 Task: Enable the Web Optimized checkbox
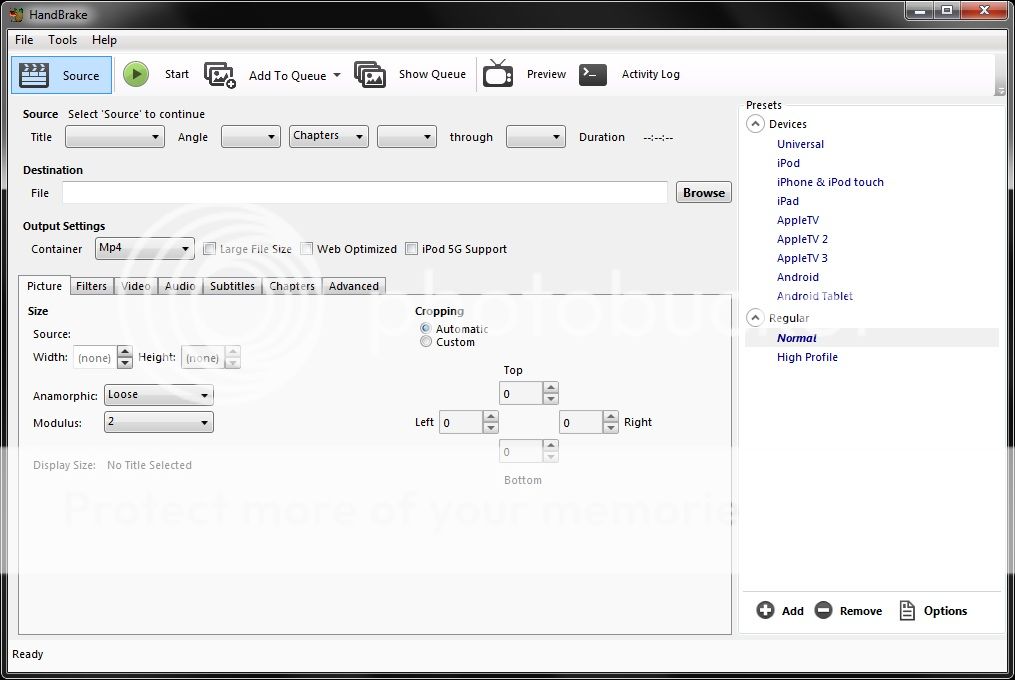(x=308, y=249)
